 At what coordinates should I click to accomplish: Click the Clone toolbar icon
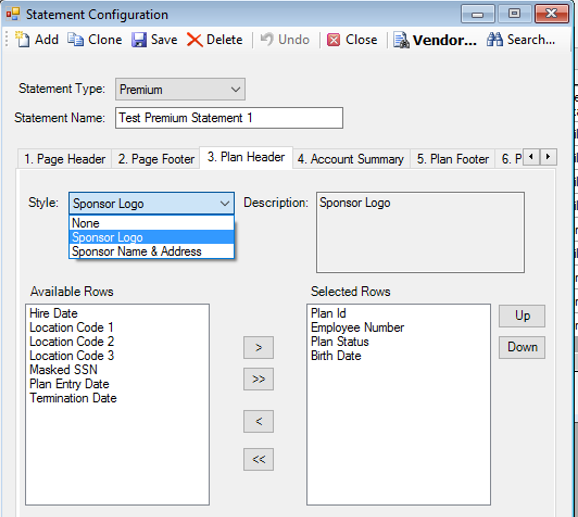[76, 39]
